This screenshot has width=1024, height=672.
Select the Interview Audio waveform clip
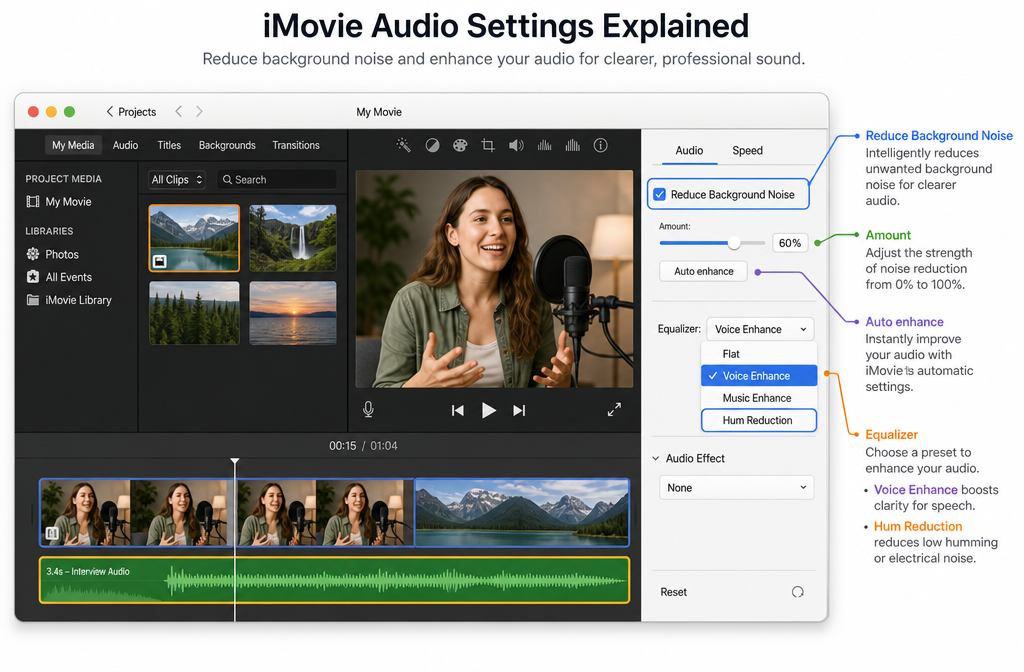pyautogui.click(x=334, y=580)
